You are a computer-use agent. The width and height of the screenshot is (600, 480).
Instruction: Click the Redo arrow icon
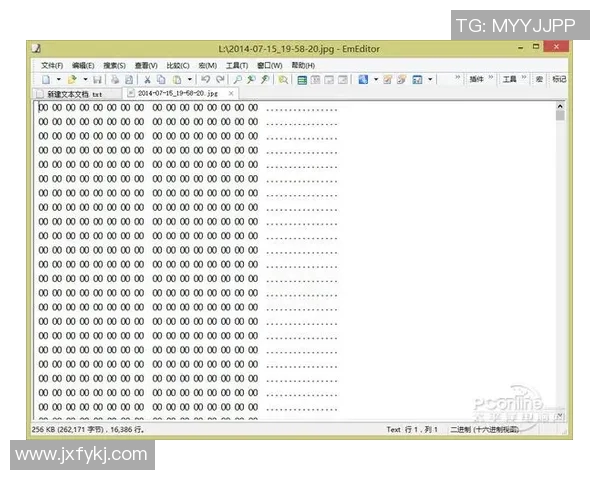220,79
